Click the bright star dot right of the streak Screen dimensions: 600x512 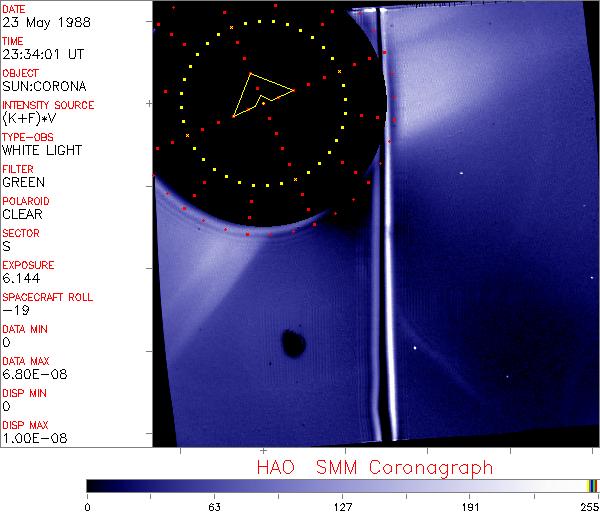(415, 348)
